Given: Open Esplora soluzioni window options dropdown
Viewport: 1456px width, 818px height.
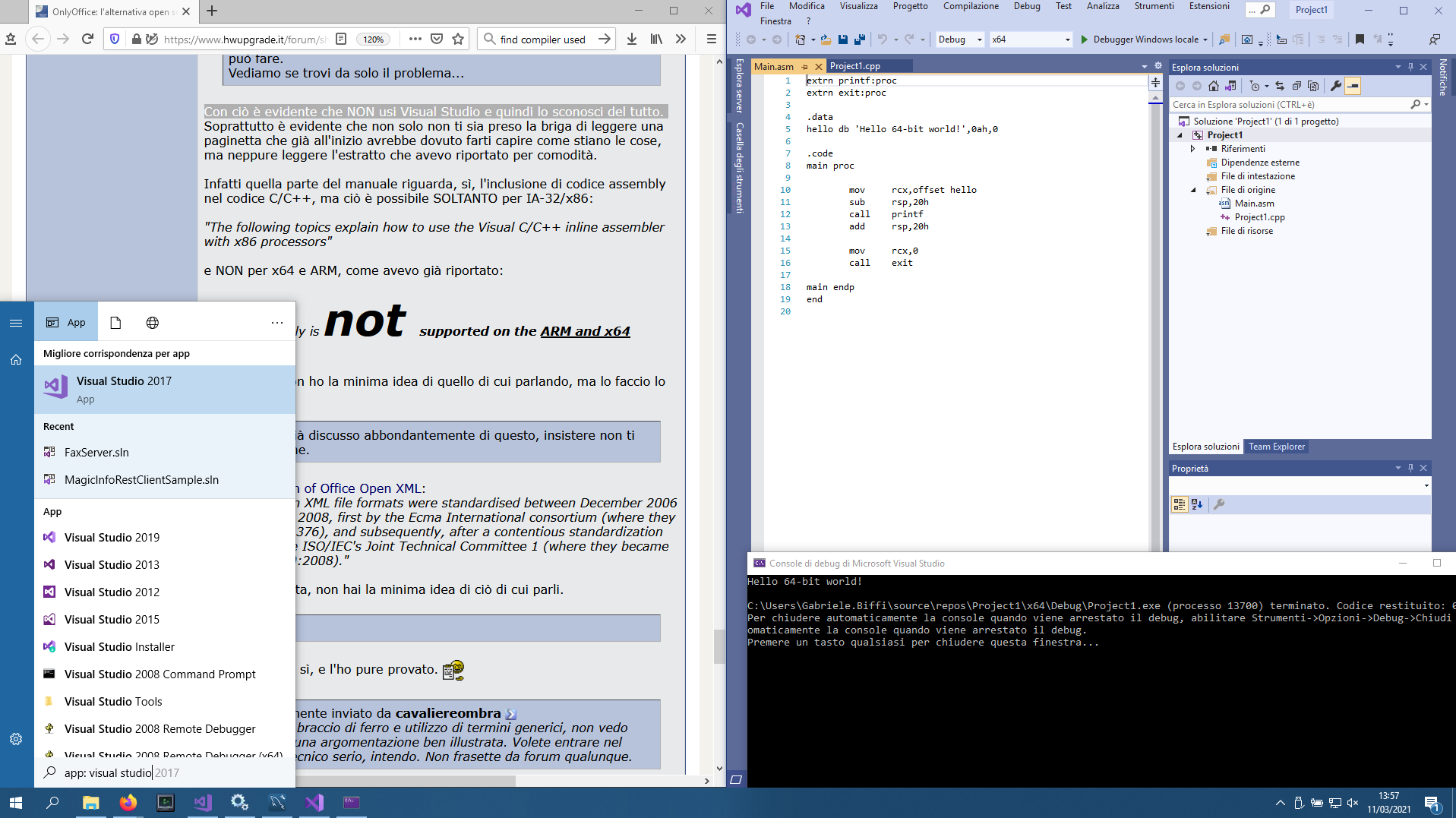Looking at the screenshot, I should click(x=1398, y=67).
